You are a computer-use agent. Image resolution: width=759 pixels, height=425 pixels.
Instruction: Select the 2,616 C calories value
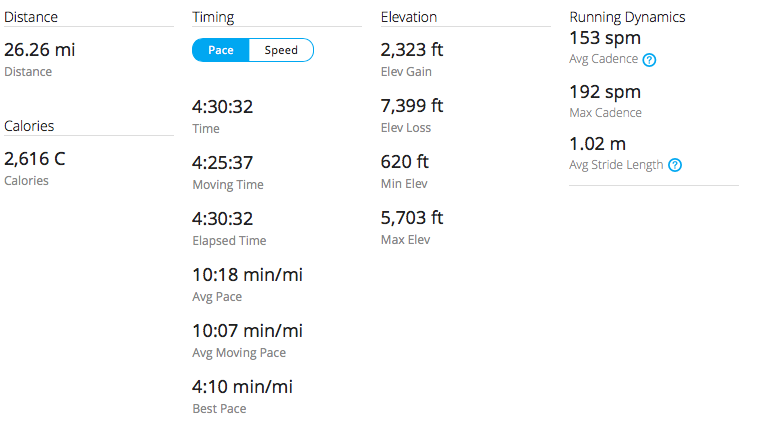pyautogui.click(x=36, y=159)
